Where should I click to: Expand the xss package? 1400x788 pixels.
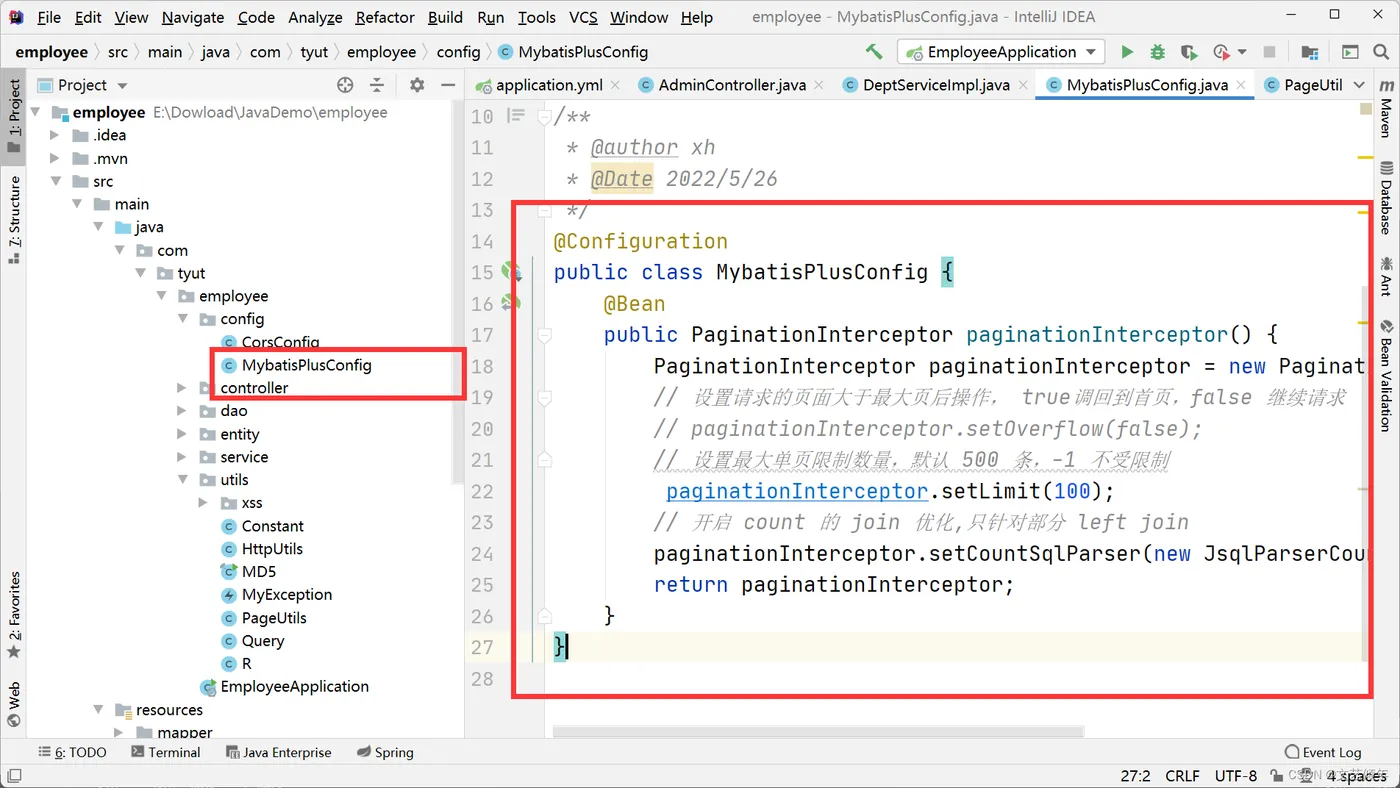pyautogui.click(x=203, y=503)
